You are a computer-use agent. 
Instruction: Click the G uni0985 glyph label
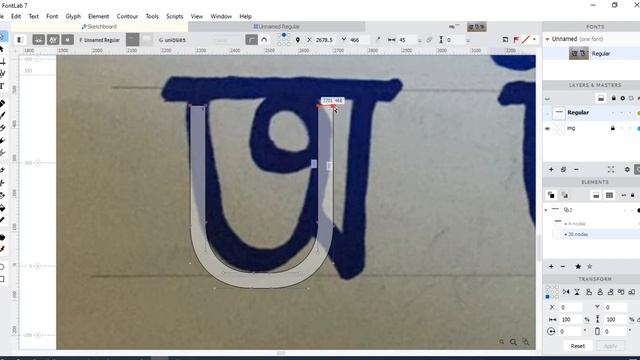coord(172,40)
